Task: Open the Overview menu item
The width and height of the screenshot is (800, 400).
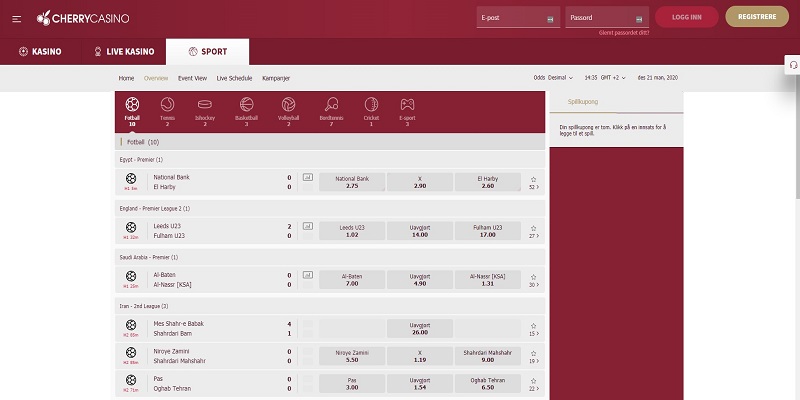Action: [156, 79]
